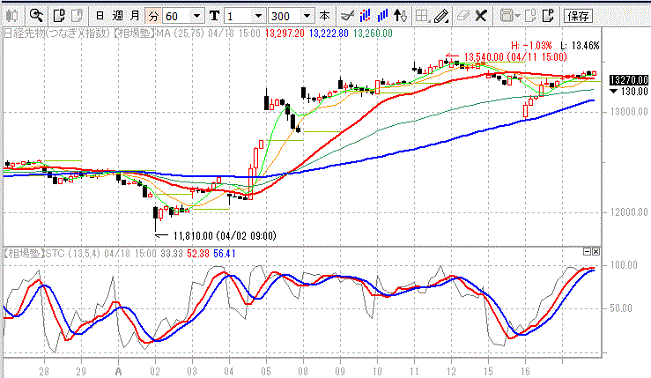Click the 12000.00 price axis label
651x378 pixels.
point(629,212)
